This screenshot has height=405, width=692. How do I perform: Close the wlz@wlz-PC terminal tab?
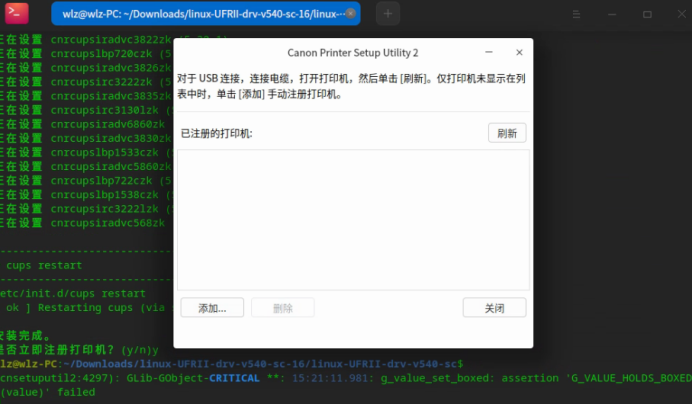[x=350, y=14]
